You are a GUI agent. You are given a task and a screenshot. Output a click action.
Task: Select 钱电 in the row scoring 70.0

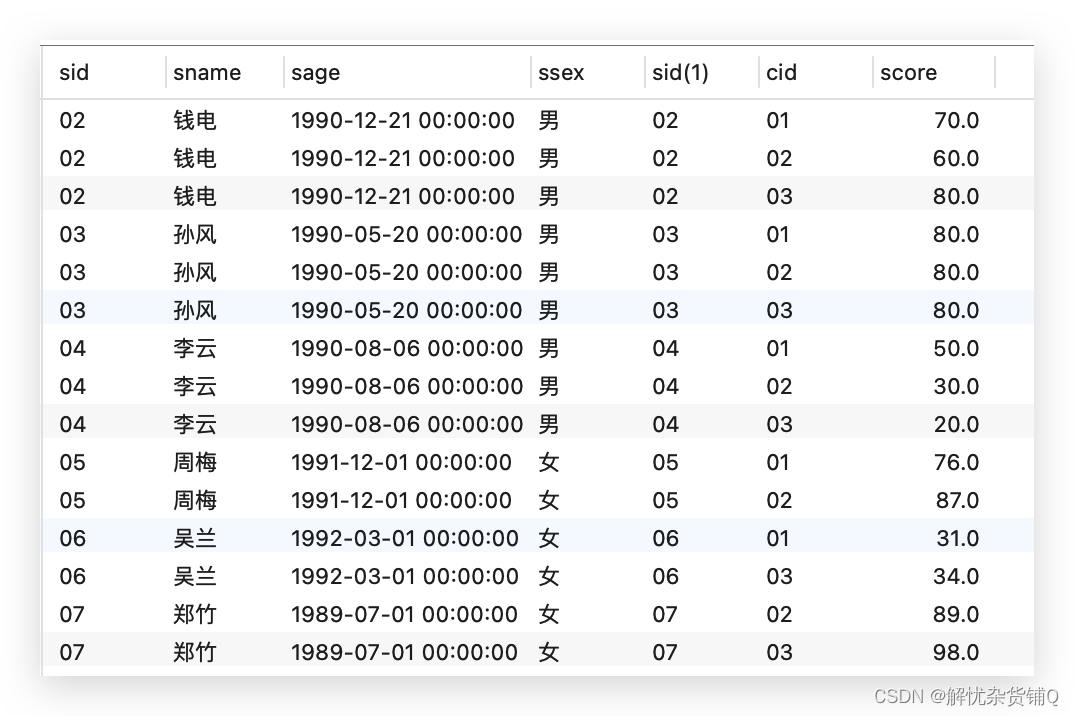195,121
